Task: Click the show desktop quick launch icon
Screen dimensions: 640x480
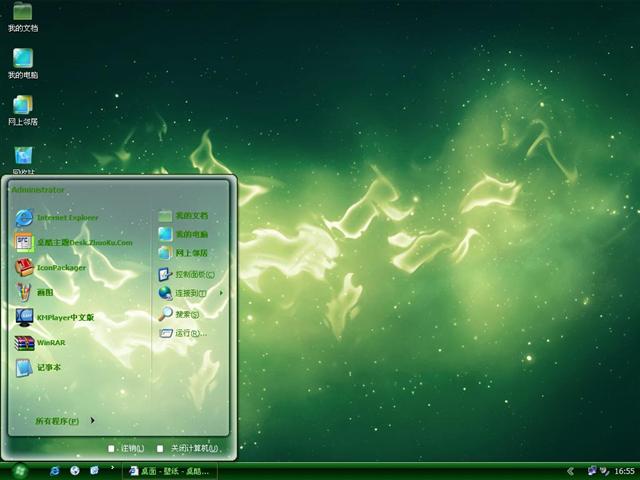Action: click(x=95, y=471)
